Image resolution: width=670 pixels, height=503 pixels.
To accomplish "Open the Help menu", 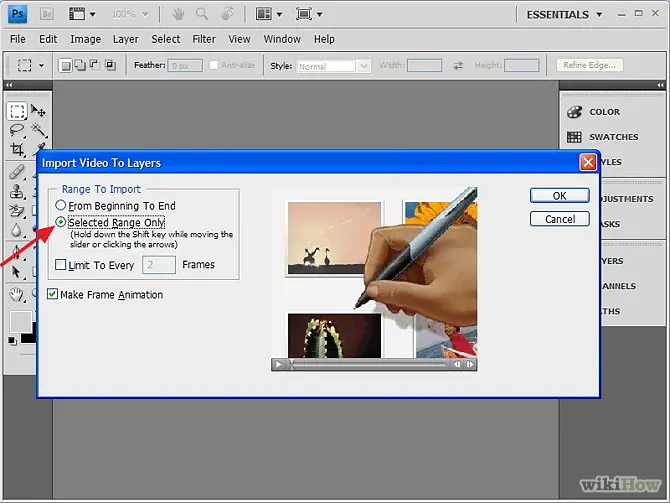I will point(324,39).
